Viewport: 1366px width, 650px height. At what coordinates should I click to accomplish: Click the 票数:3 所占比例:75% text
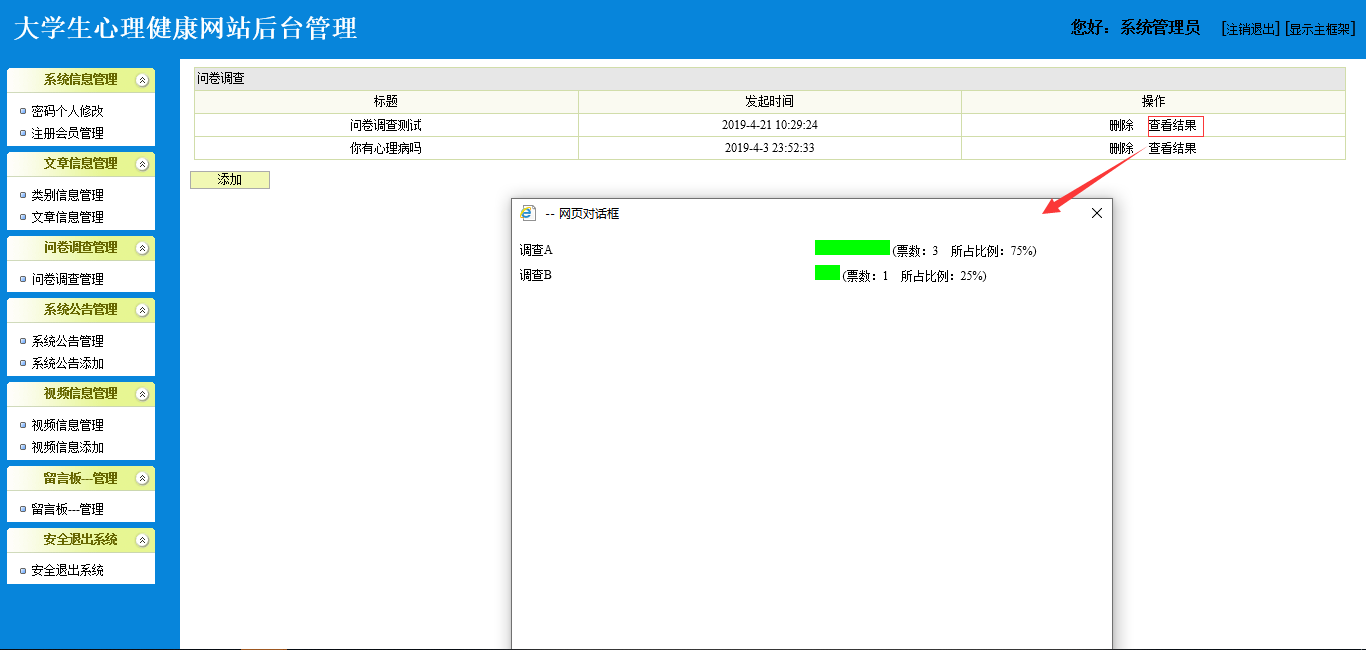click(x=964, y=251)
